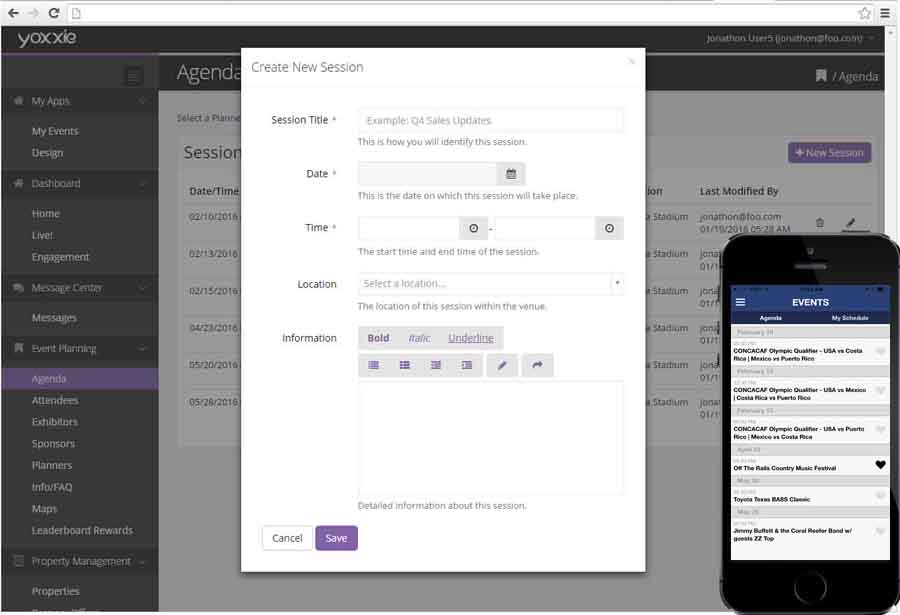This screenshot has width=900, height=615.
Task: Open Attendees in the sidebar
Action: coord(55,400)
